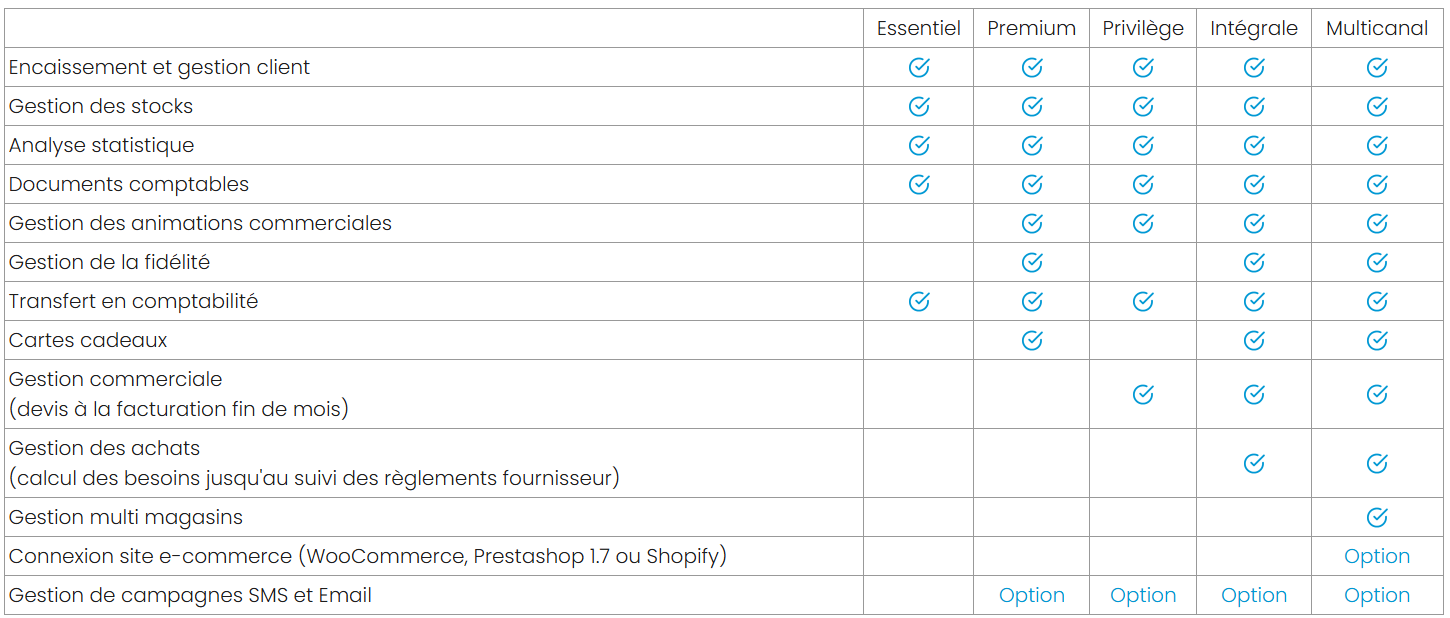Click Privilège checkmark for Gestion commerciale row
Screen dimensions: 1450x618
1143,394
